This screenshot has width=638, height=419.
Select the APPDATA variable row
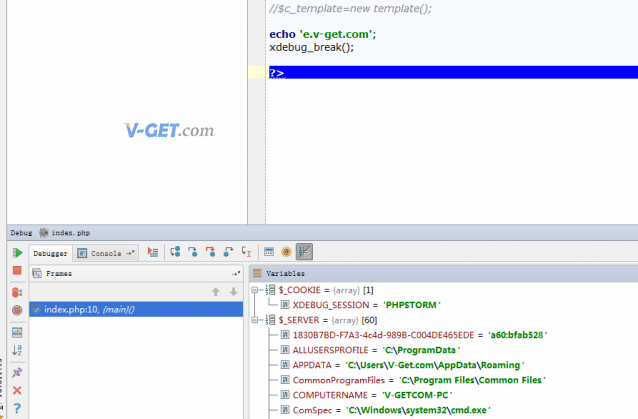coord(402,365)
